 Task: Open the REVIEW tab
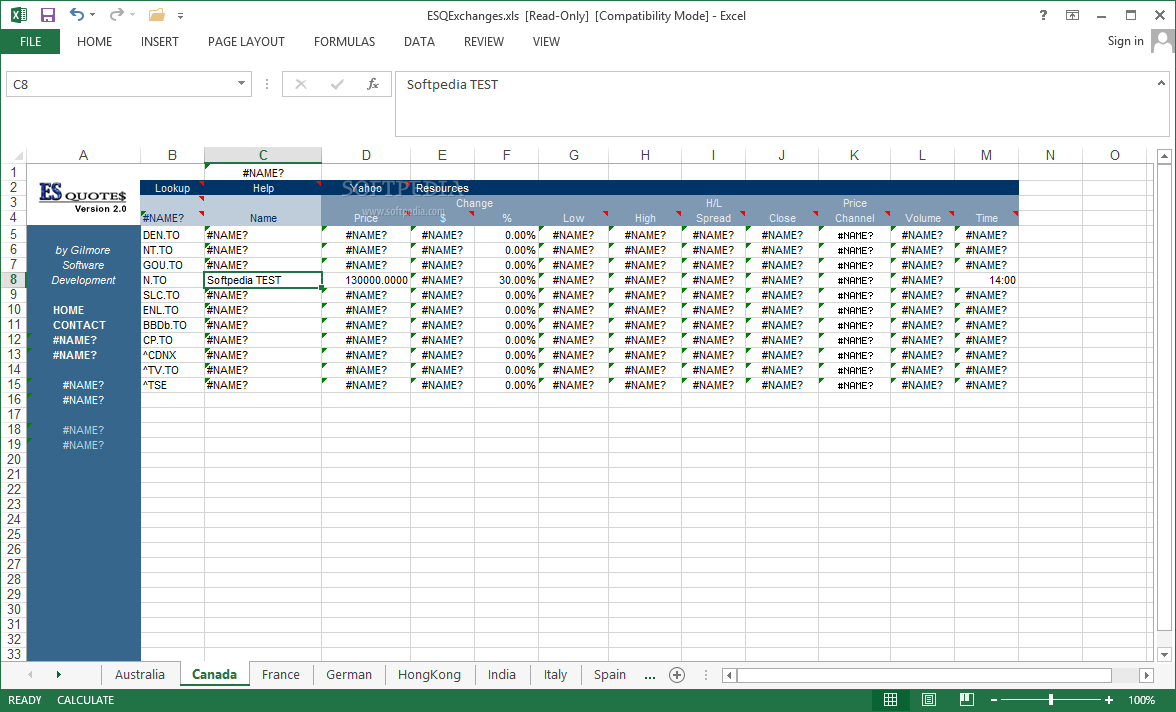484,42
